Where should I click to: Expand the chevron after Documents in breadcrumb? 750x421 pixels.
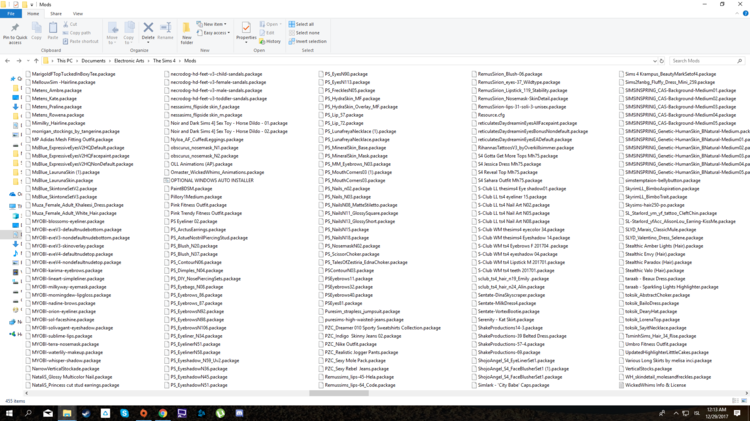110,61
